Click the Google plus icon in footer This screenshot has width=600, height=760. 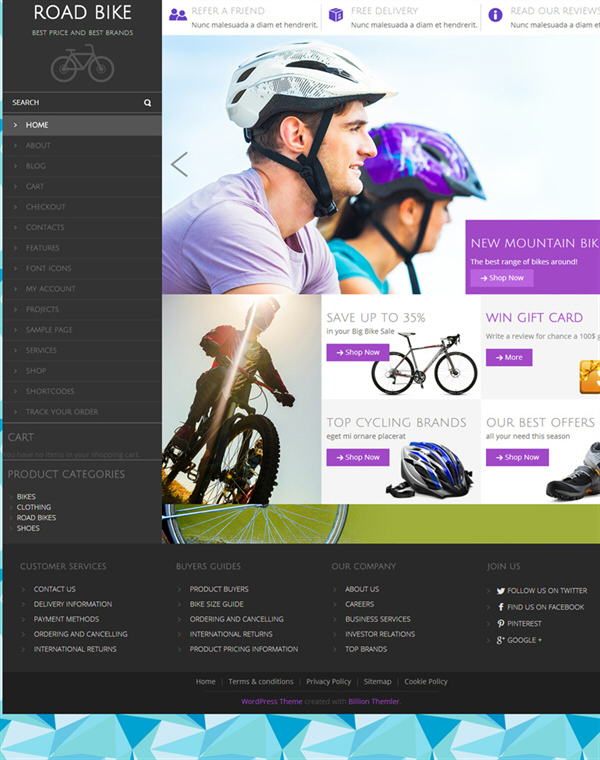(x=501, y=640)
